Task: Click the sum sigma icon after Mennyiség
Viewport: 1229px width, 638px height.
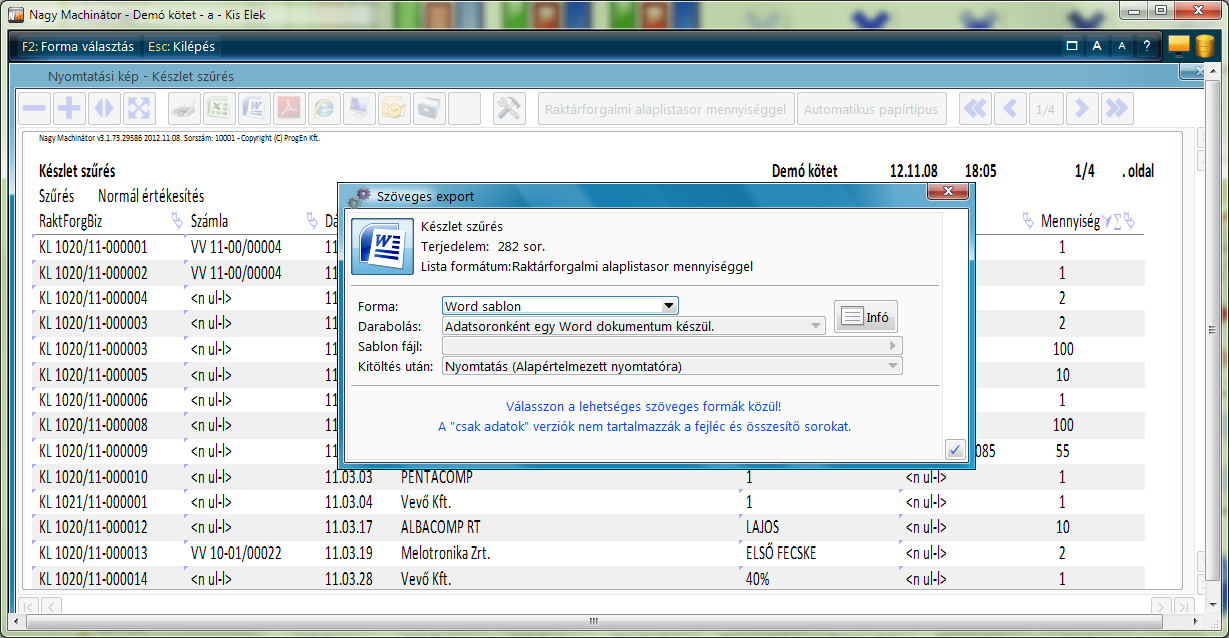Action: (1118, 221)
